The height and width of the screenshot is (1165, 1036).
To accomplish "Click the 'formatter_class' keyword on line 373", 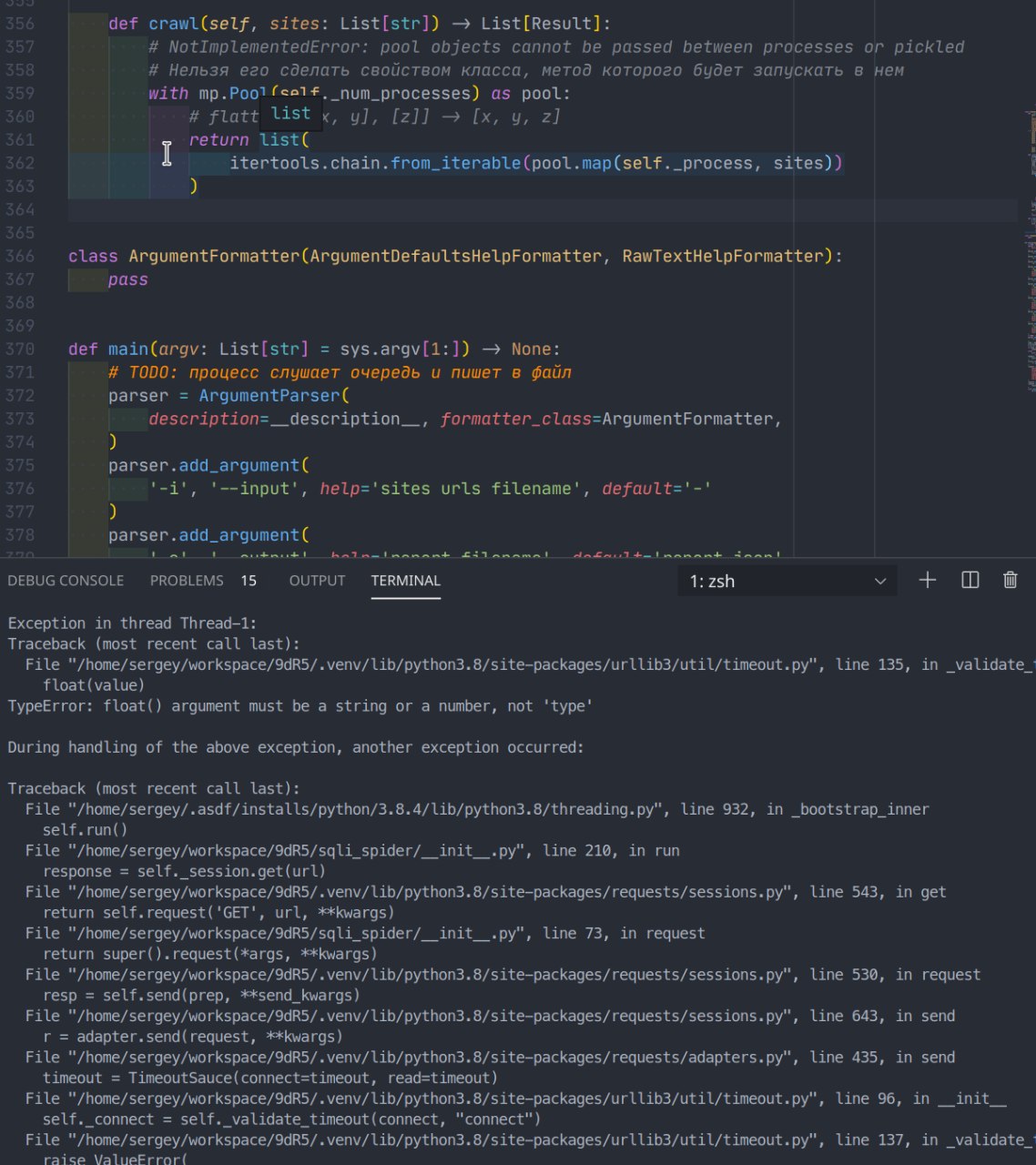I will click(516, 419).
